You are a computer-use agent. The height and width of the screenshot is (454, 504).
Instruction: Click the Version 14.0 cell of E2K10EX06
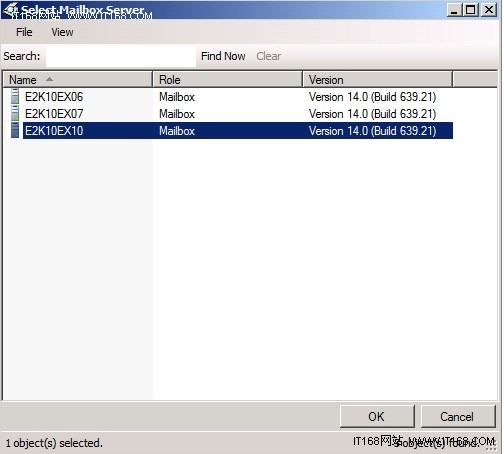click(x=373, y=97)
